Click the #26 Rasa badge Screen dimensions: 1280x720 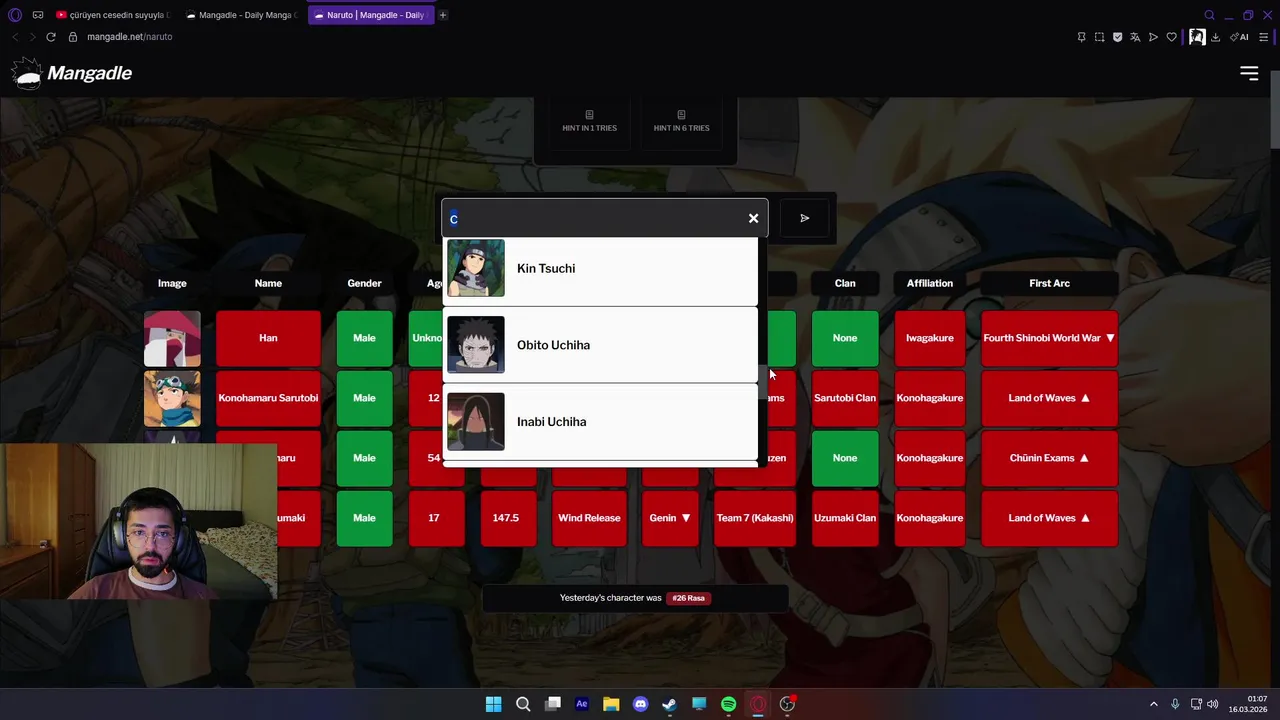tap(688, 598)
